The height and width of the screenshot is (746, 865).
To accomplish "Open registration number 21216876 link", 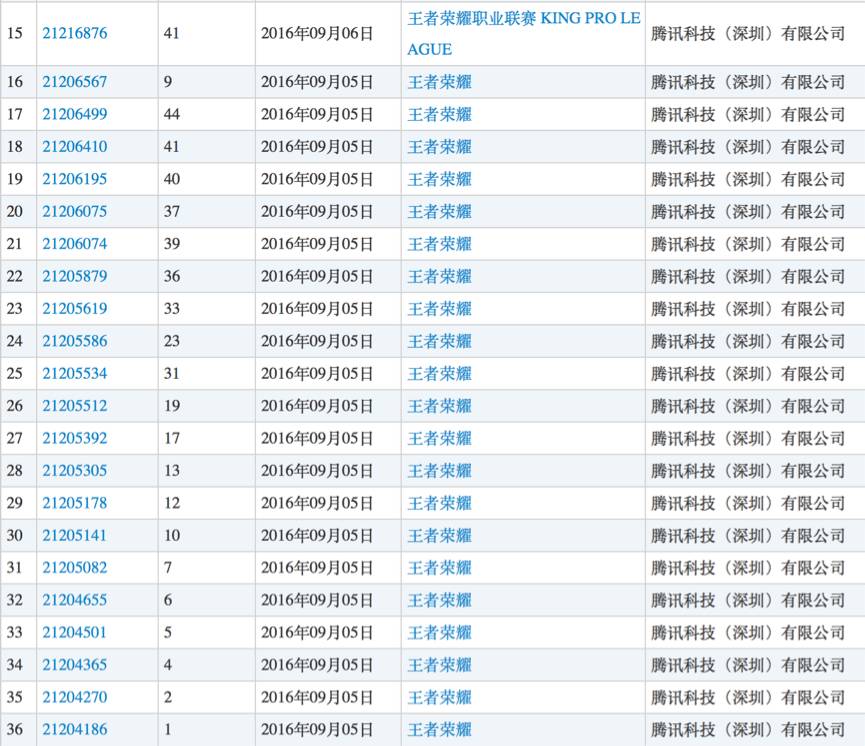I will point(74,33).
